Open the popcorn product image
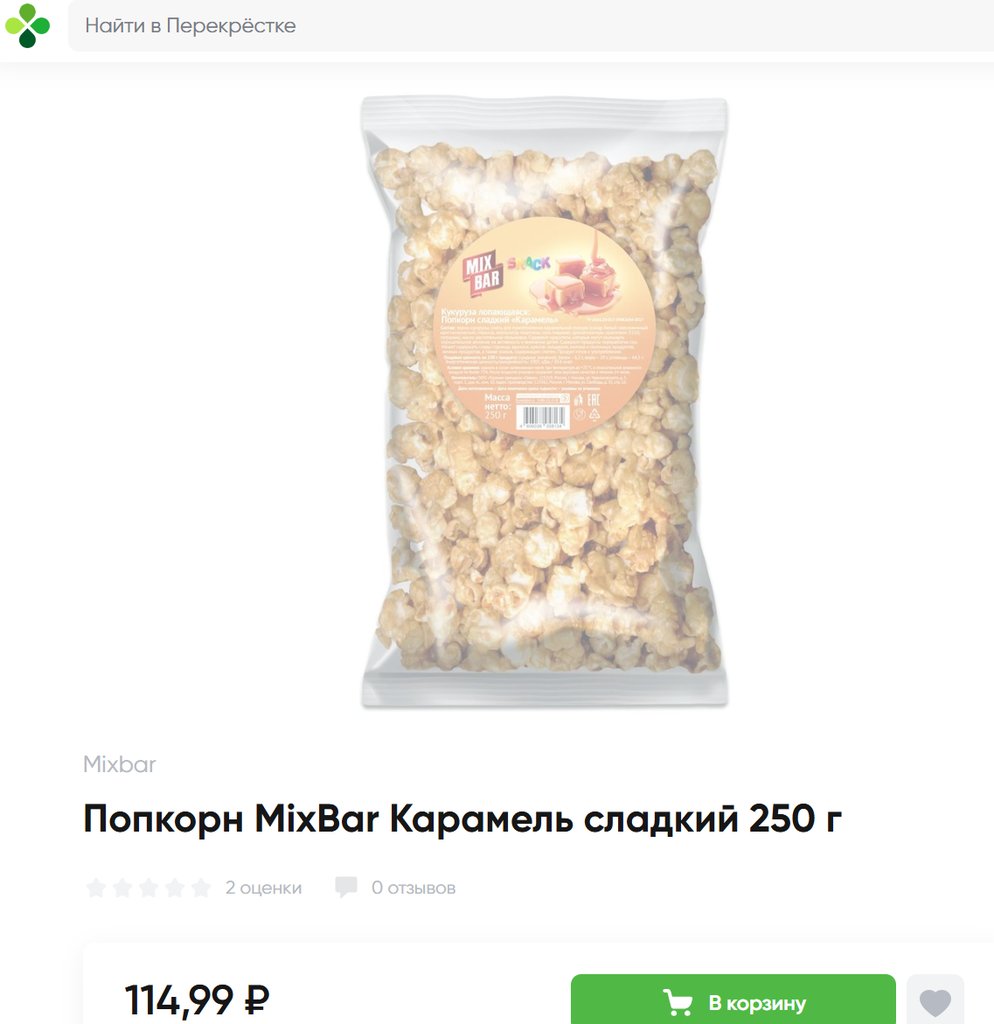The height and width of the screenshot is (1024, 994). pyautogui.click(x=545, y=402)
